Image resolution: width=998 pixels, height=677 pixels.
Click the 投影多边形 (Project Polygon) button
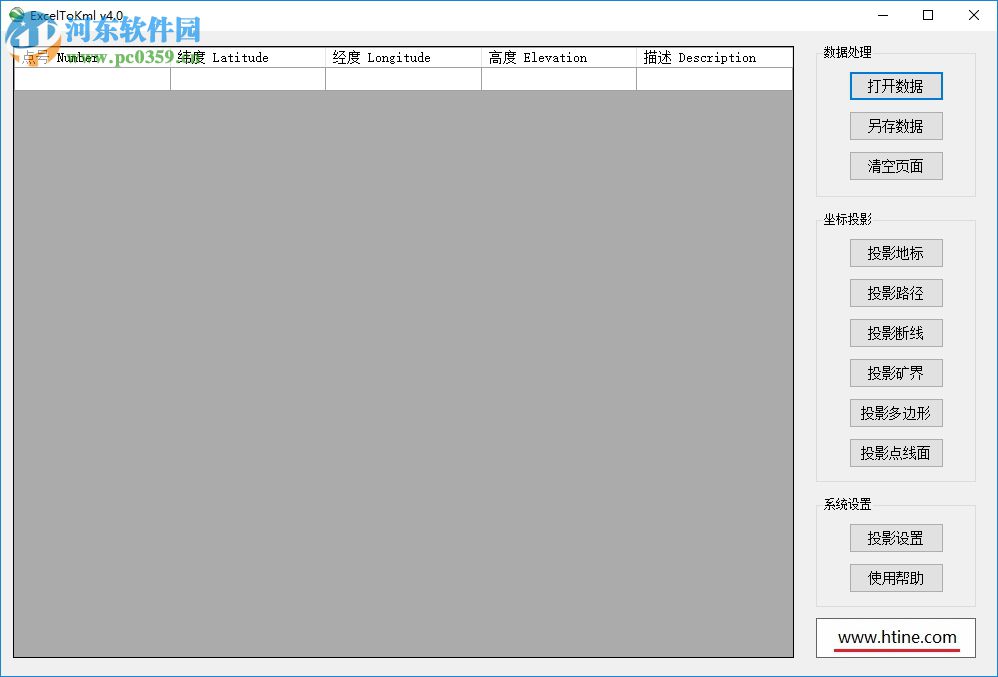(x=895, y=413)
